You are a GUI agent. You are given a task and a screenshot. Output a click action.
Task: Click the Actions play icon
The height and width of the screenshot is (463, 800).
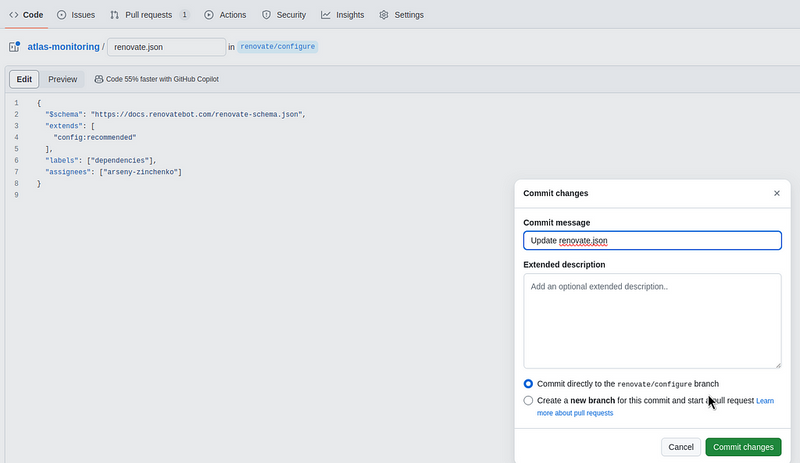209,15
